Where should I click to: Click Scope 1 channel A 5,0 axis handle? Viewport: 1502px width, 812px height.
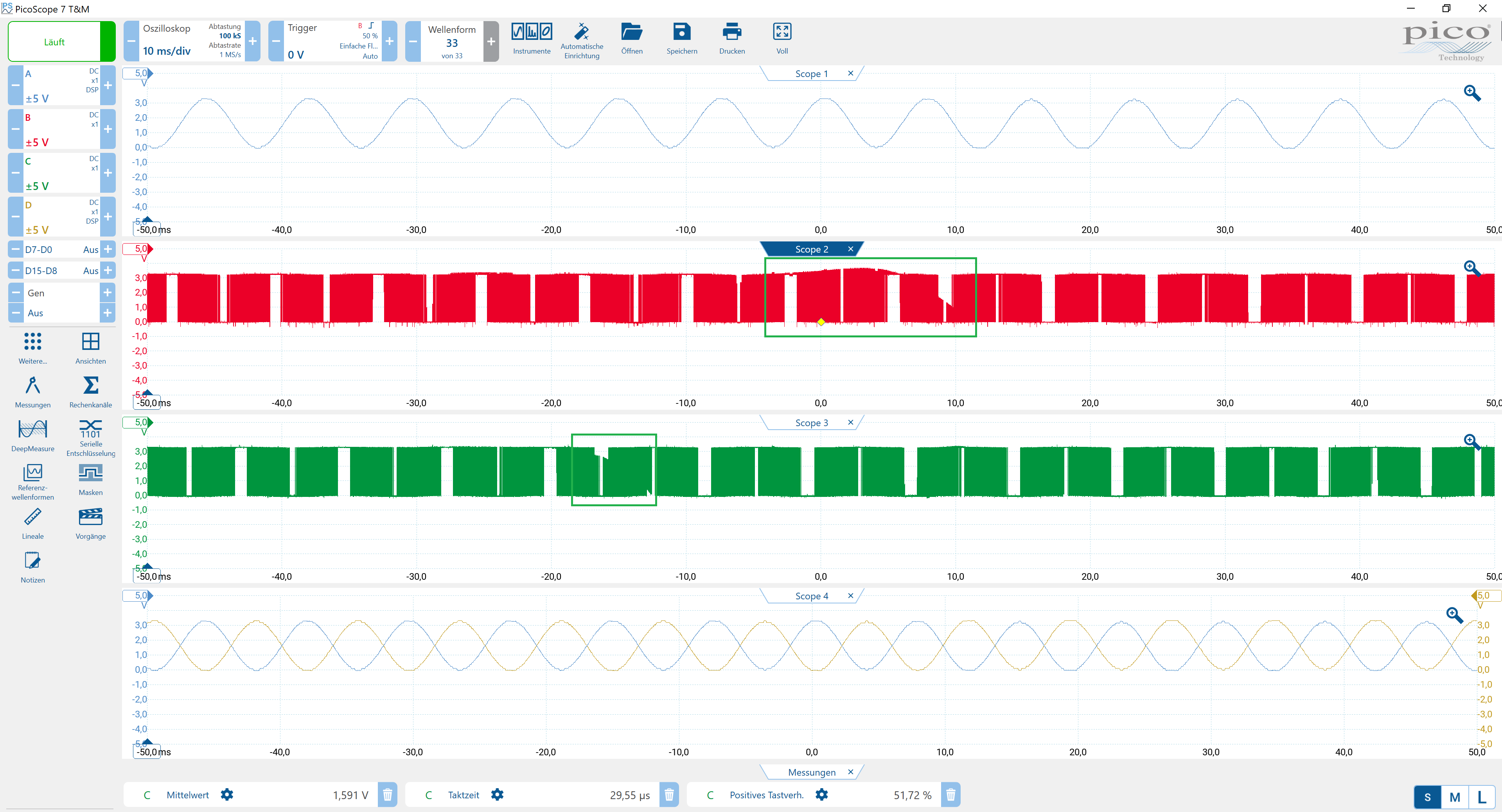[138, 73]
